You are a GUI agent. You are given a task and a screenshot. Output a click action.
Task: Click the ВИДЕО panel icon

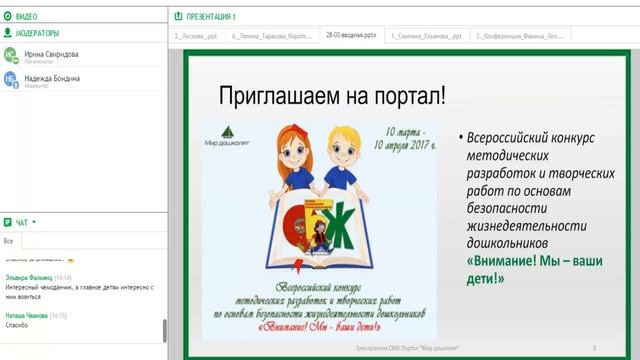tap(7, 16)
